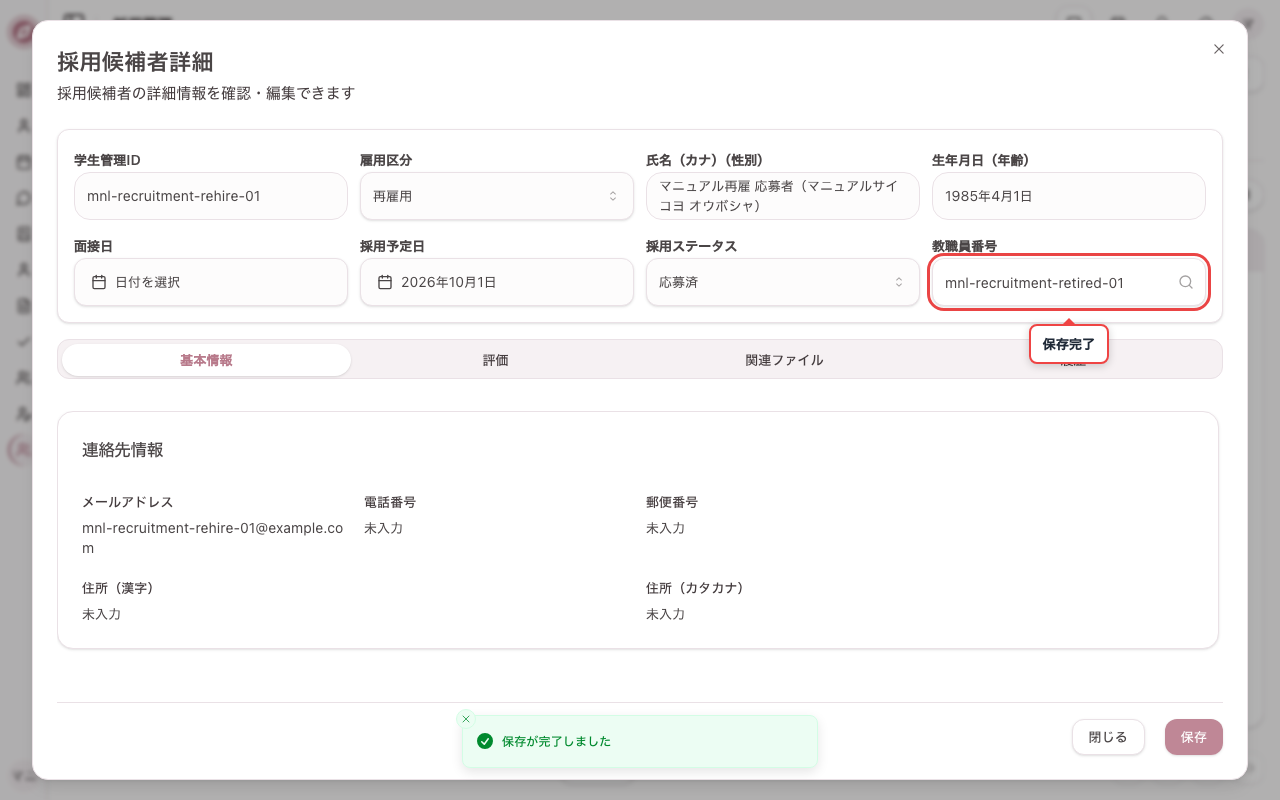Click the calendar icon beside 2026年10月1日

(x=385, y=283)
